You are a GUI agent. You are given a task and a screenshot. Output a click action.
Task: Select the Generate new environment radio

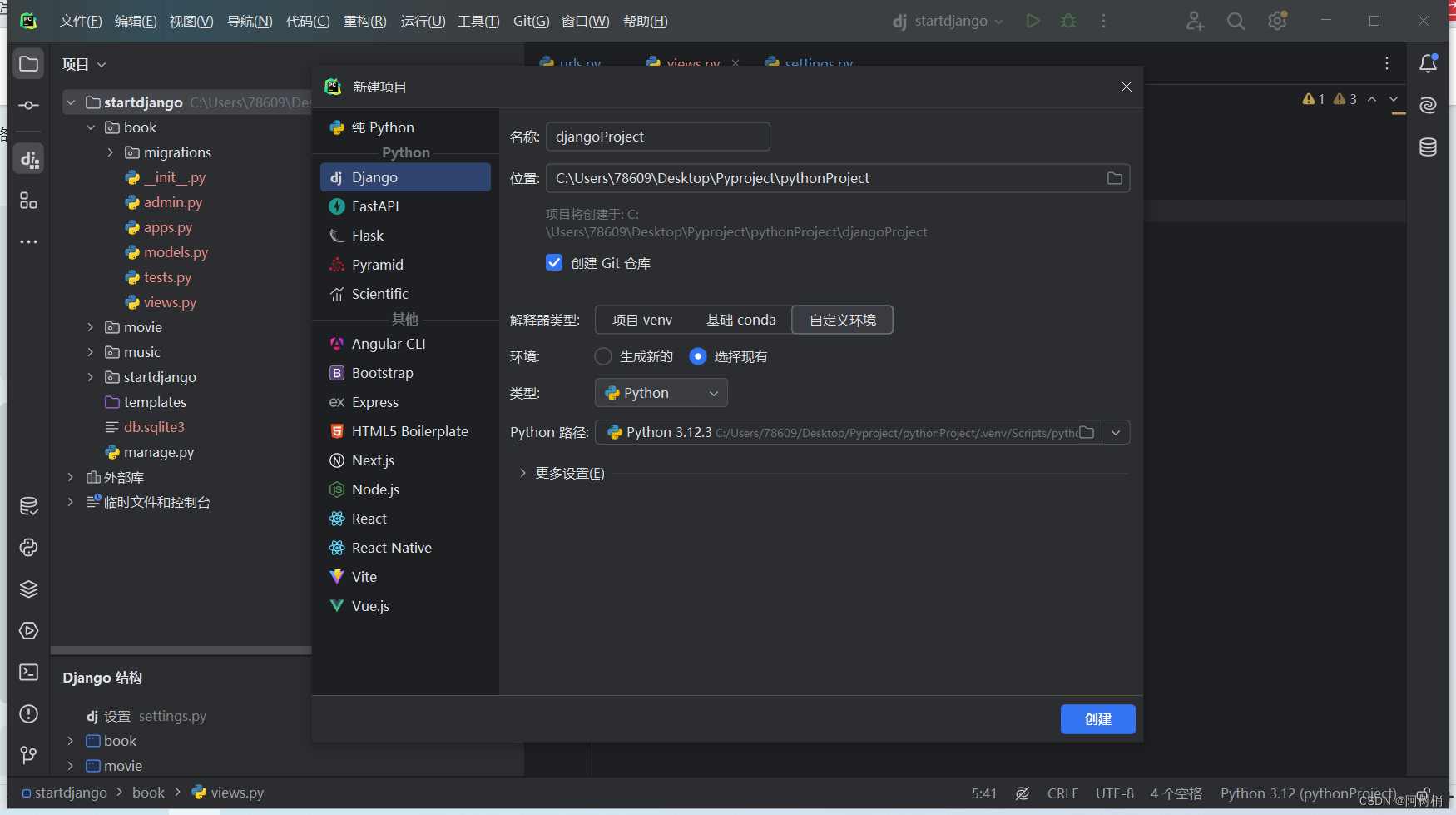click(x=603, y=356)
